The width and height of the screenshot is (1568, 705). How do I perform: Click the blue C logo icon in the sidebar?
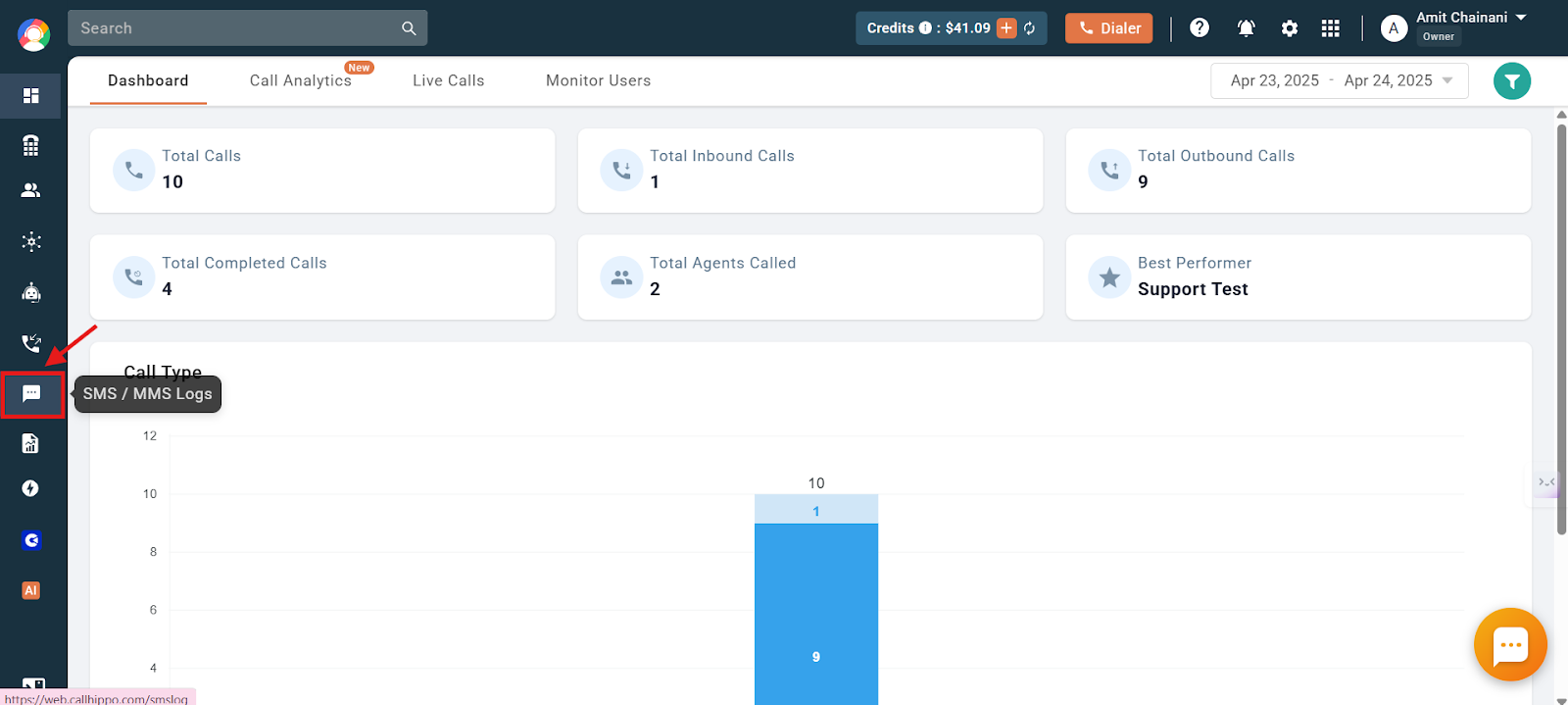[x=31, y=540]
